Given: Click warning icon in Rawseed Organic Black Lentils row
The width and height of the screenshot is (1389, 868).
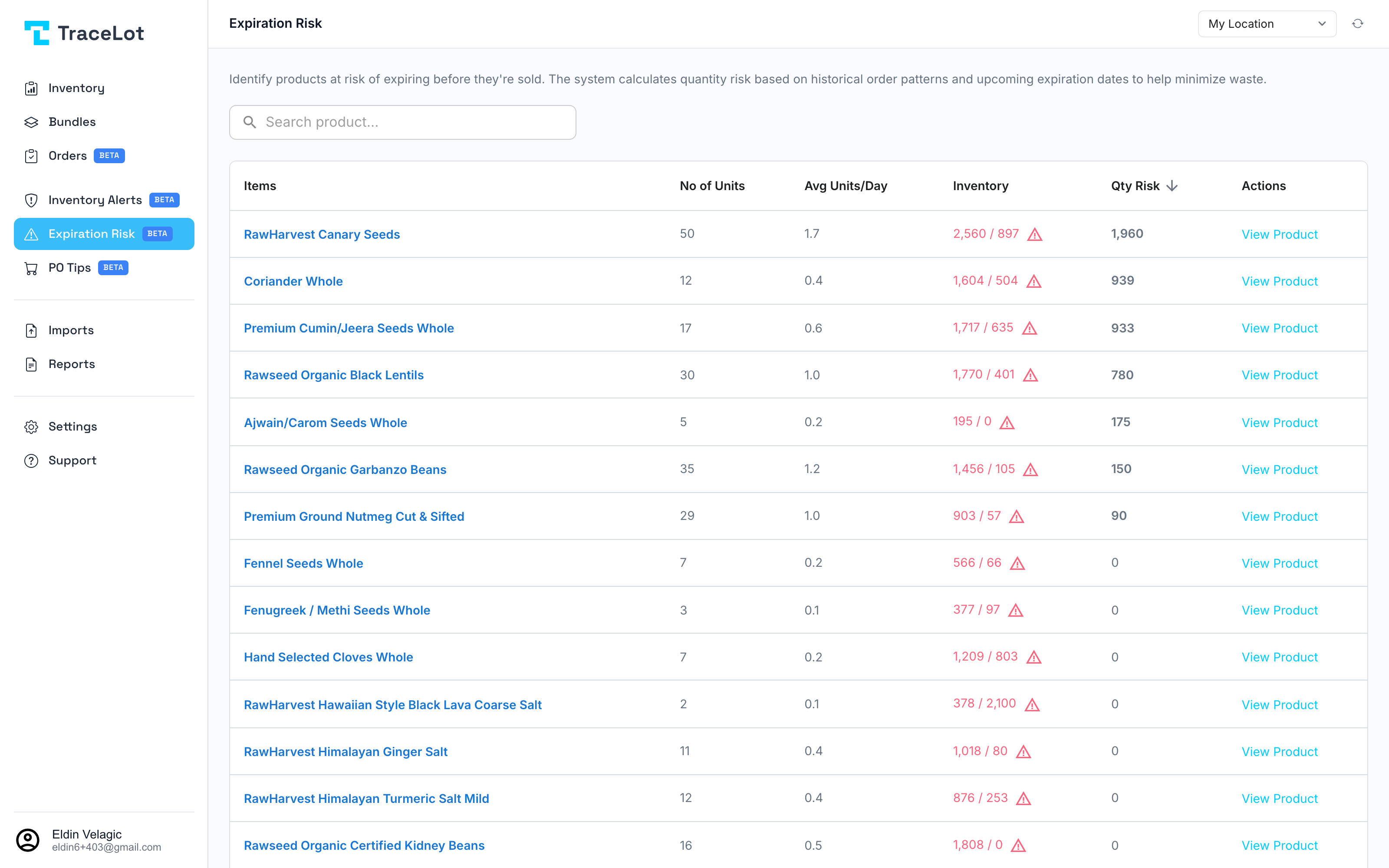Looking at the screenshot, I should [x=1030, y=375].
